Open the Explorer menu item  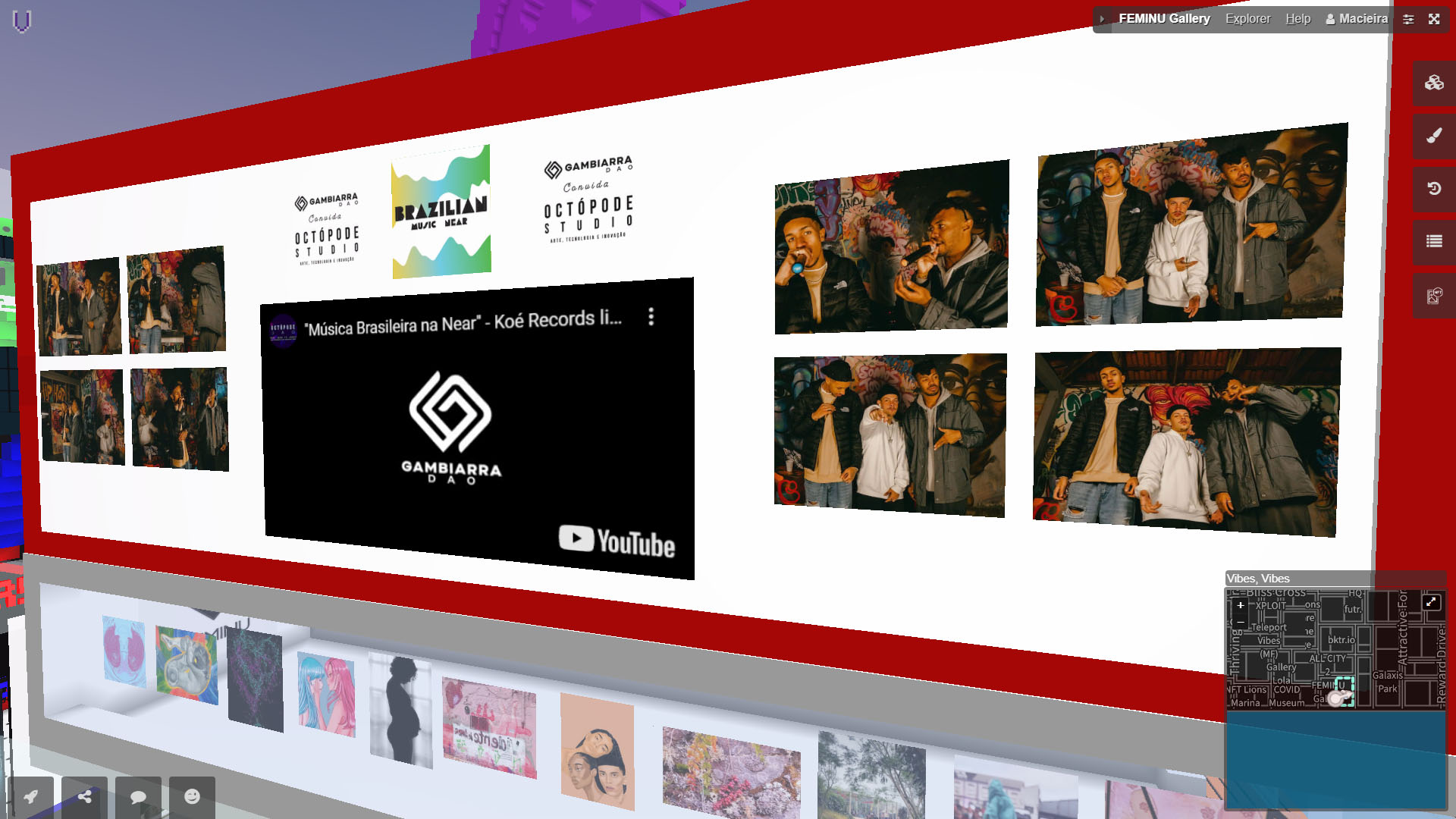pos(1247,19)
